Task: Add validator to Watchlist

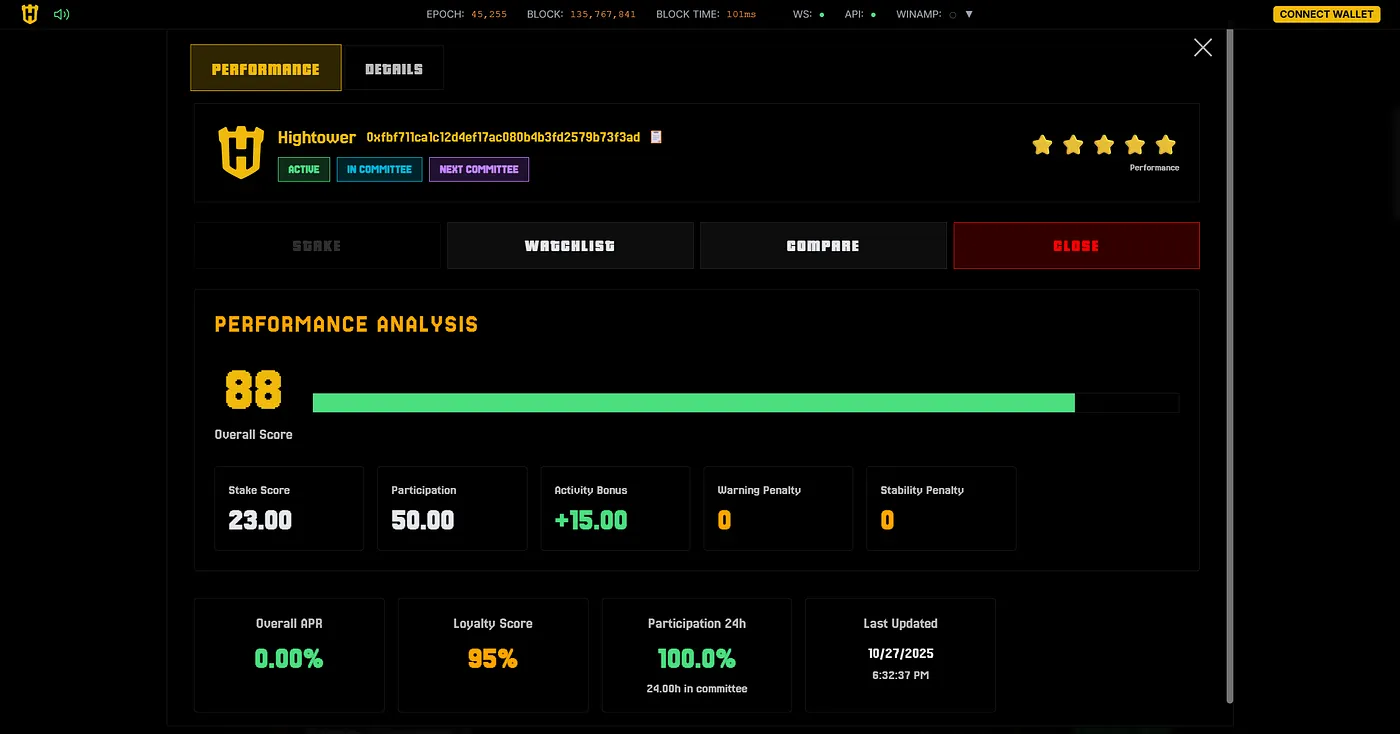Action: pos(570,246)
